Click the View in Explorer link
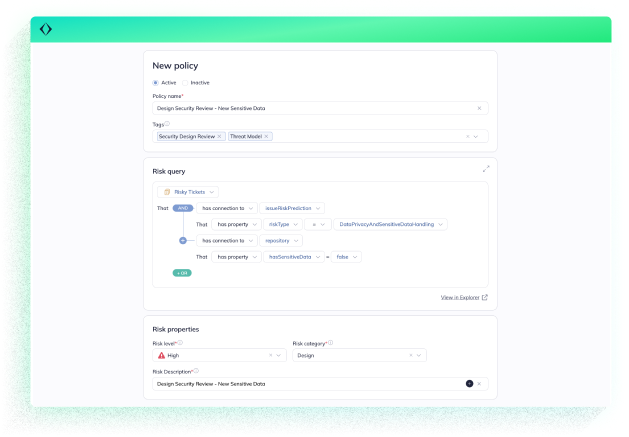 (x=464, y=297)
